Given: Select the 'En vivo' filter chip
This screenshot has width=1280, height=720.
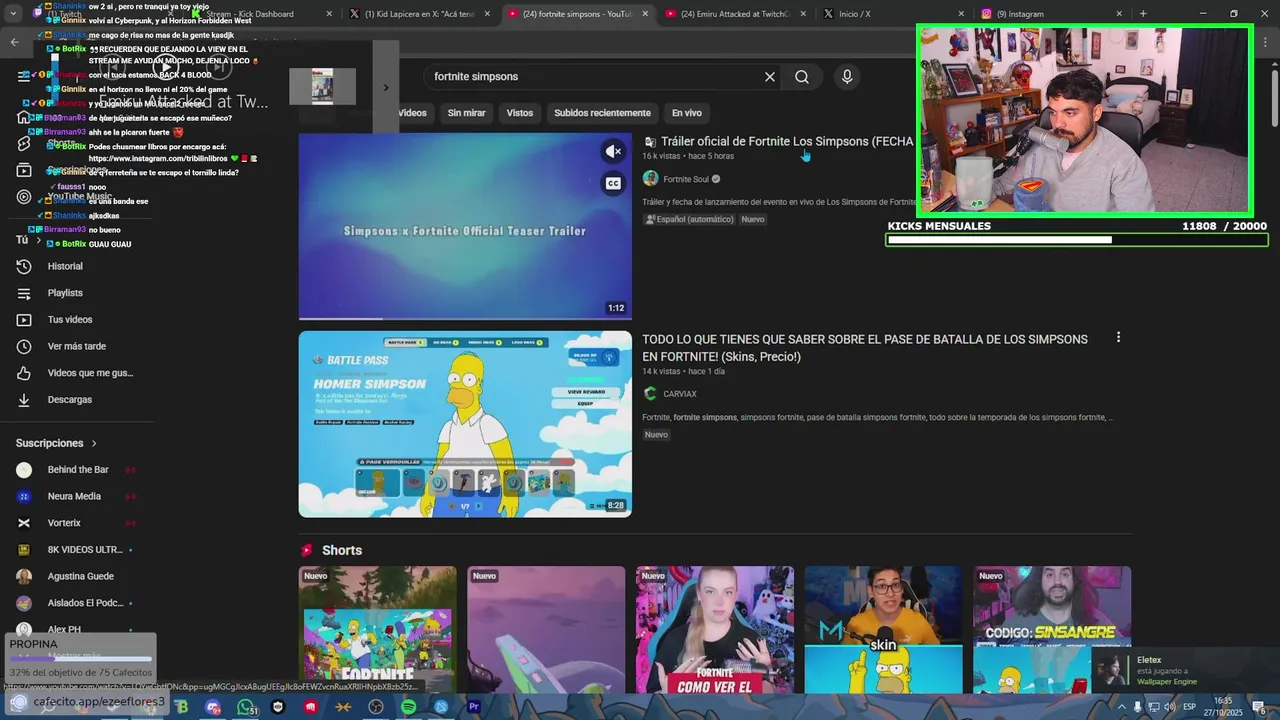Looking at the screenshot, I should click(x=686, y=113).
